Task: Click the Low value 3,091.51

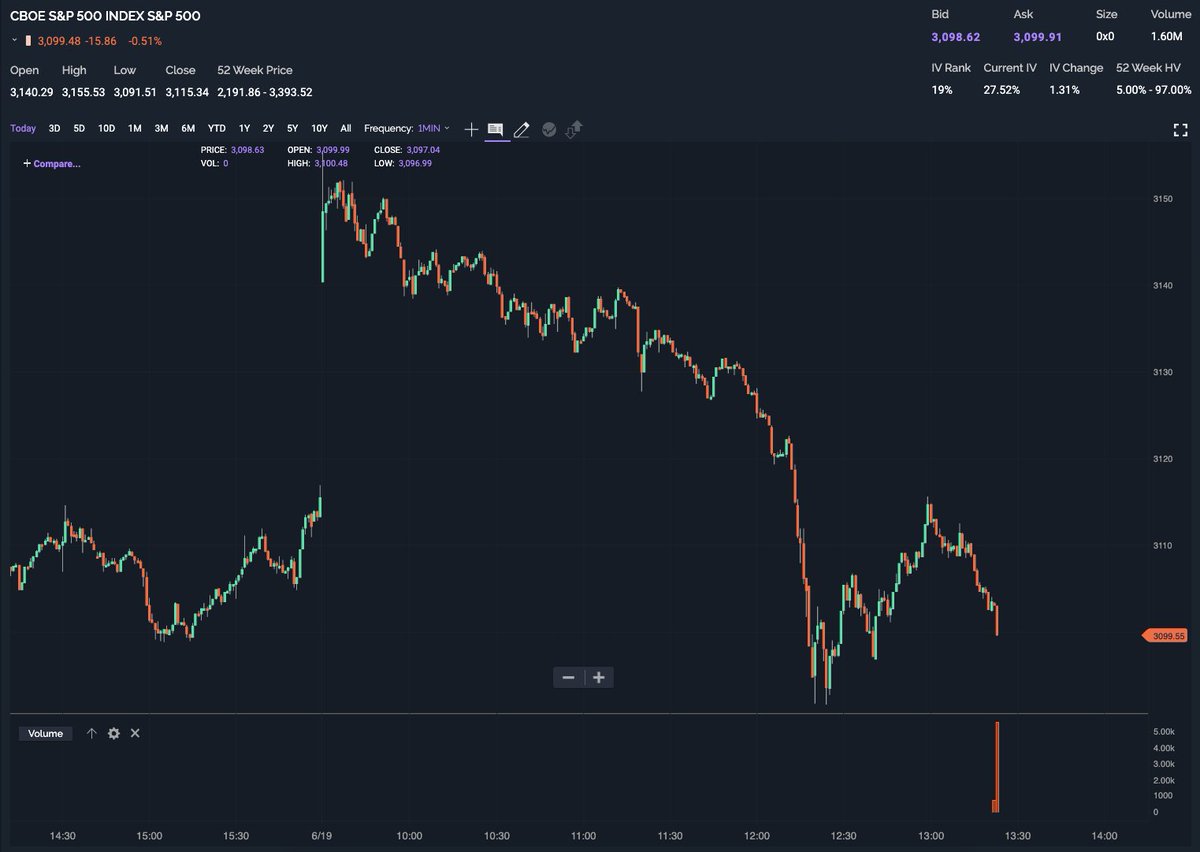Action: [135, 92]
